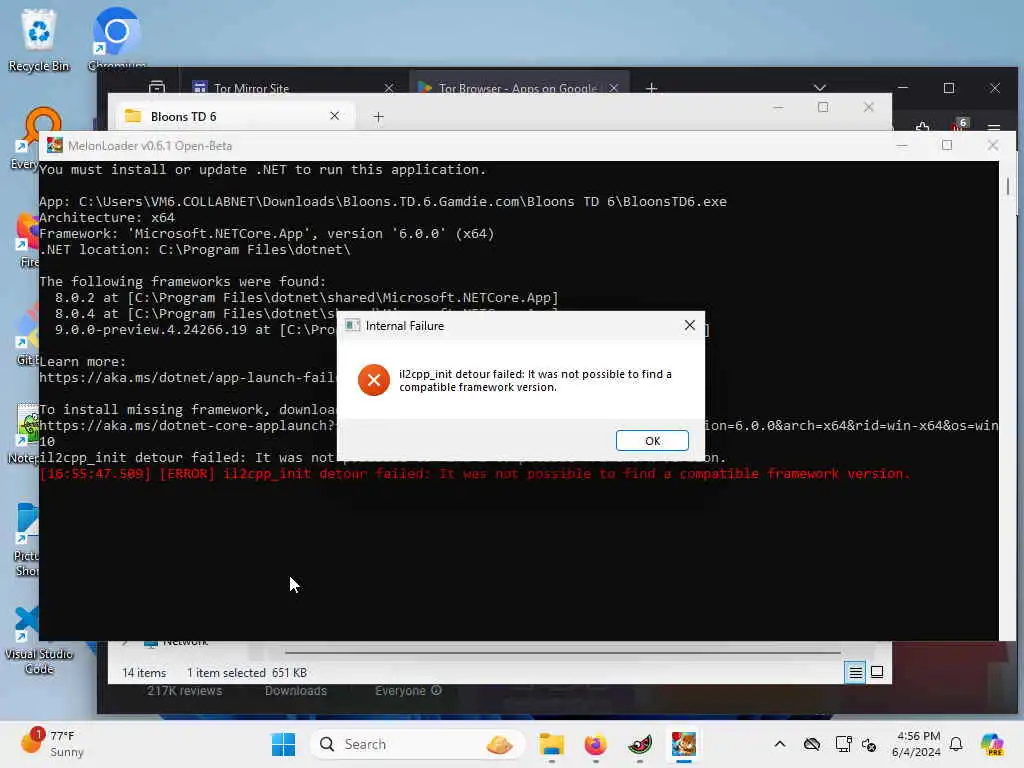Switch Explorer to large thumbnails view
The height and width of the screenshot is (768, 1024).
[x=877, y=672]
